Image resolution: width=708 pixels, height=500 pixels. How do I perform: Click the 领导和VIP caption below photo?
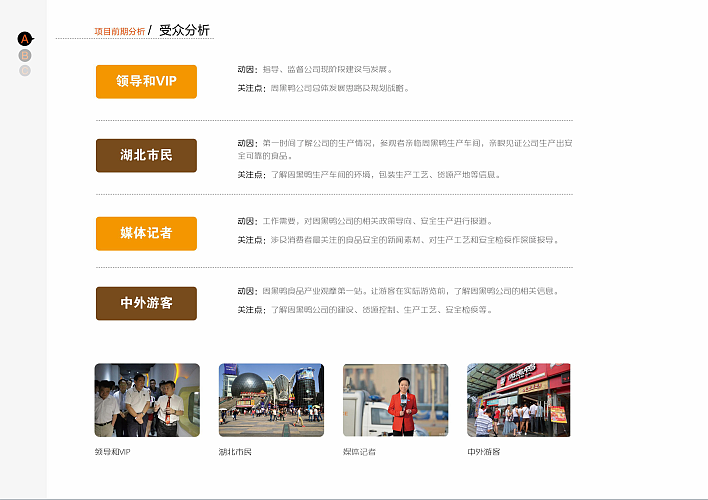click(112, 452)
